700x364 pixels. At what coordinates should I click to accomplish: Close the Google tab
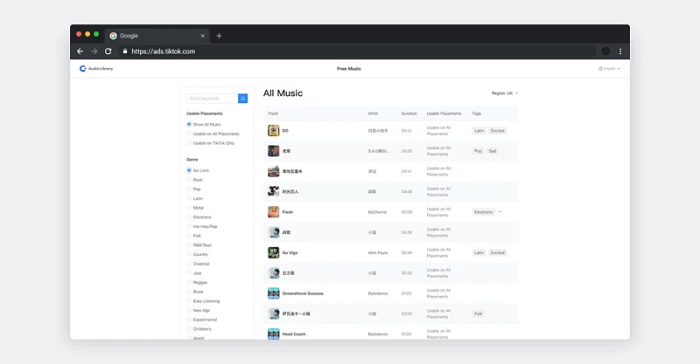point(202,36)
